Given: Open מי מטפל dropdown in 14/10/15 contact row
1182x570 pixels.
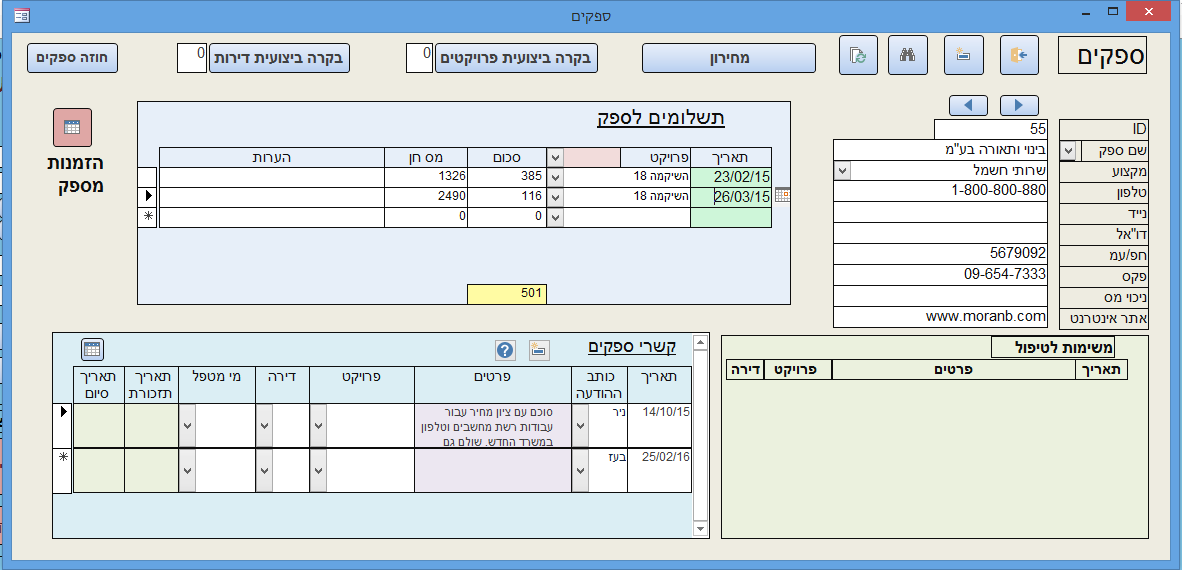Looking at the screenshot, I should (187, 426).
